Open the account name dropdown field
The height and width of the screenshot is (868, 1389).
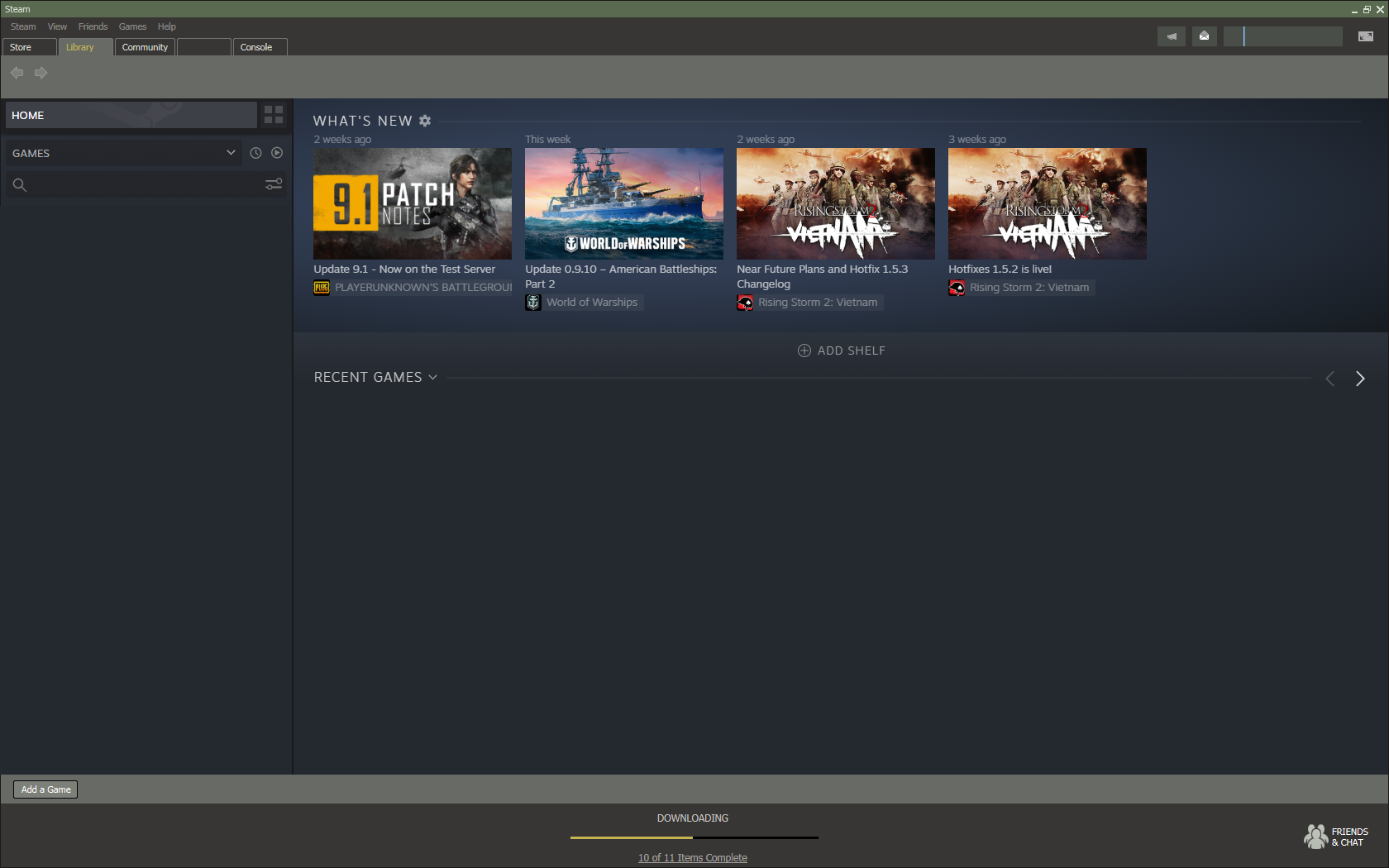click(x=1283, y=36)
